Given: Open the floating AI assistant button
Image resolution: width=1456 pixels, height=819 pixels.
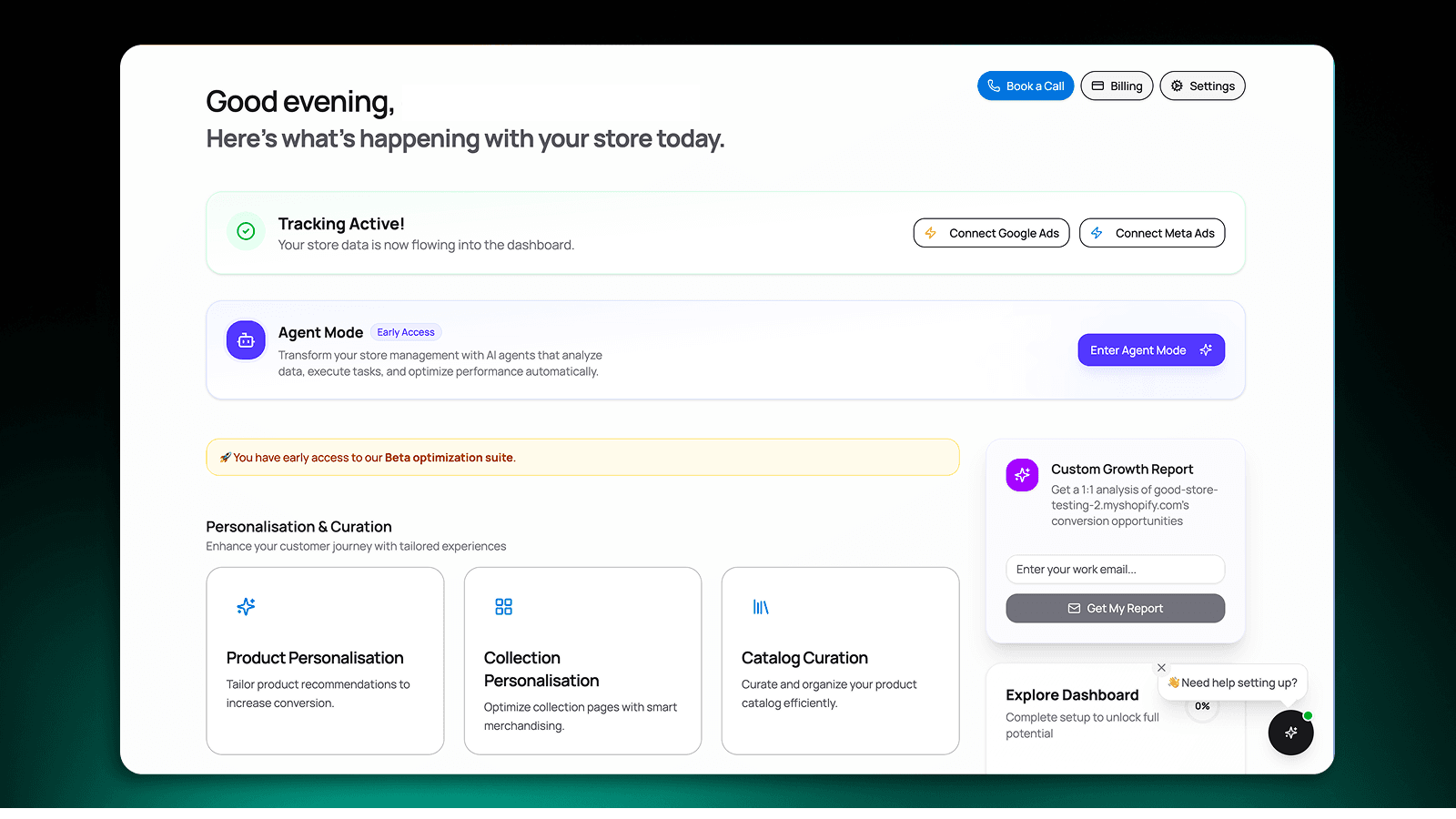Looking at the screenshot, I should coord(1290,733).
